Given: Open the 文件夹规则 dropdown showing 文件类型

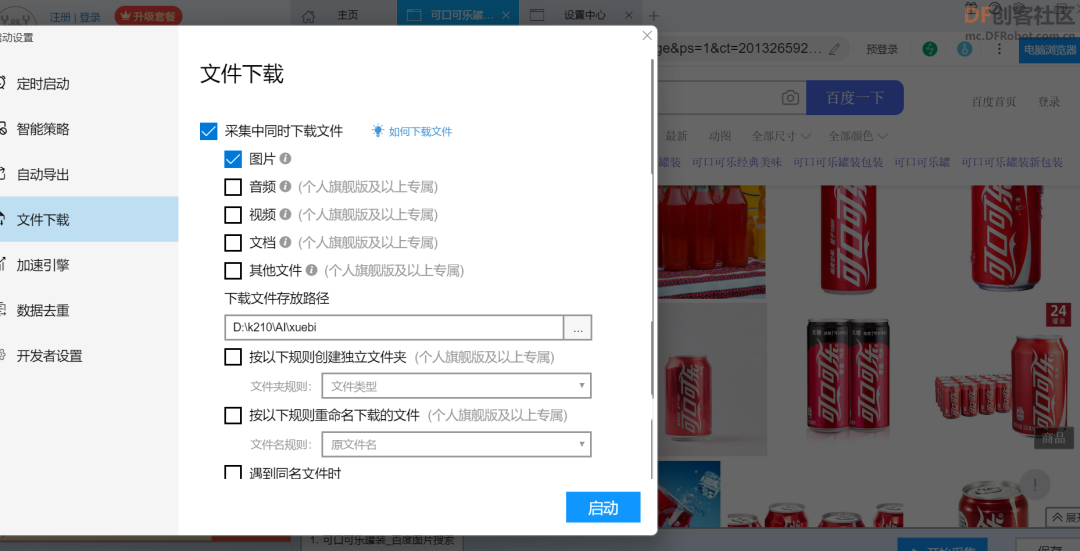Looking at the screenshot, I should coord(456,386).
